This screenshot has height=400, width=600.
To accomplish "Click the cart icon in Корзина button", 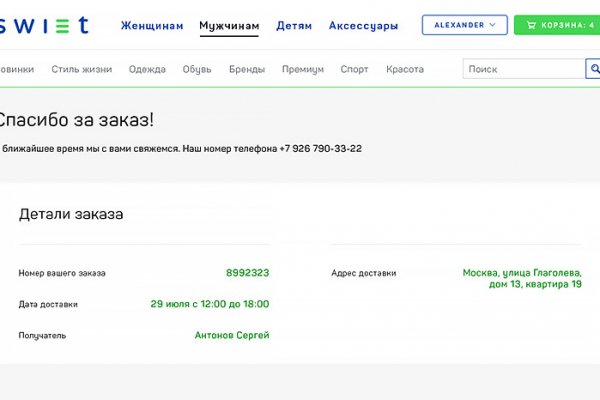I will click(531, 25).
